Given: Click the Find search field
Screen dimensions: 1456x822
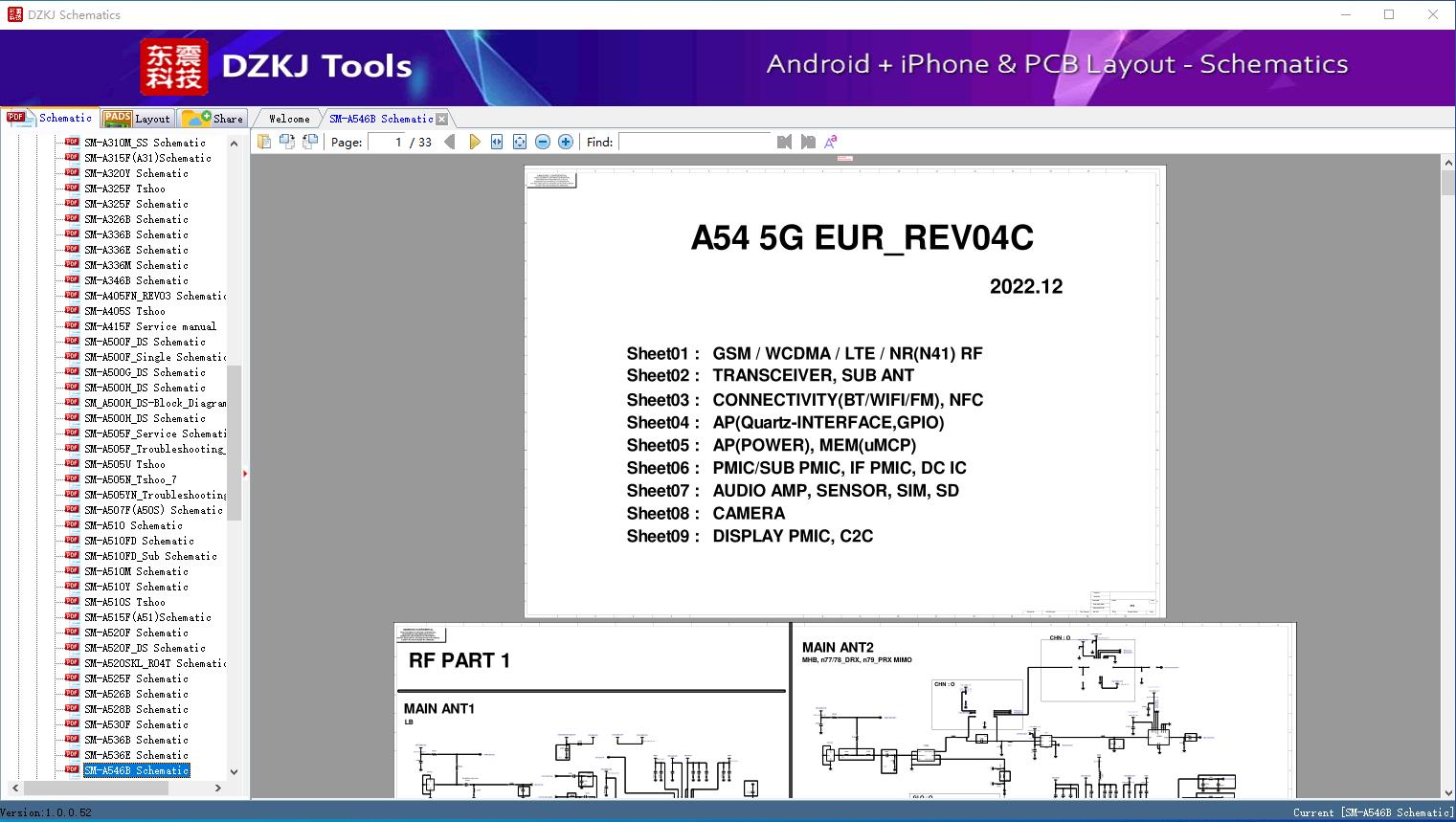Looking at the screenshot, I should [x=694, y=142].
